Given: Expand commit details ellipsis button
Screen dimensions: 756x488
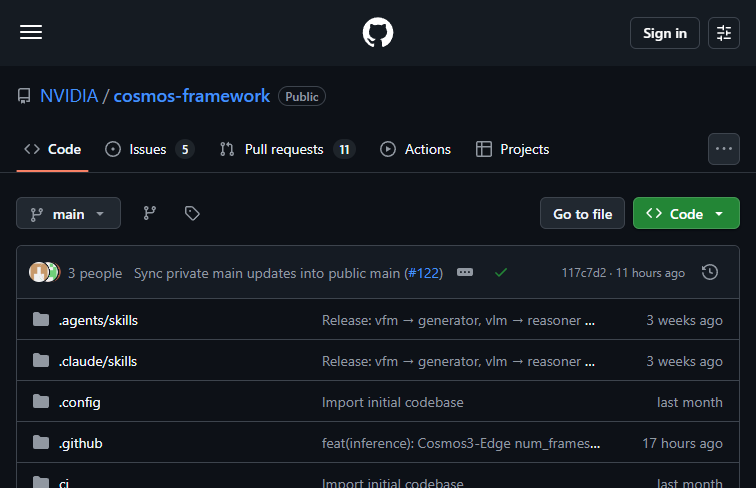Looking at the screenshot, I should point(465,272).
